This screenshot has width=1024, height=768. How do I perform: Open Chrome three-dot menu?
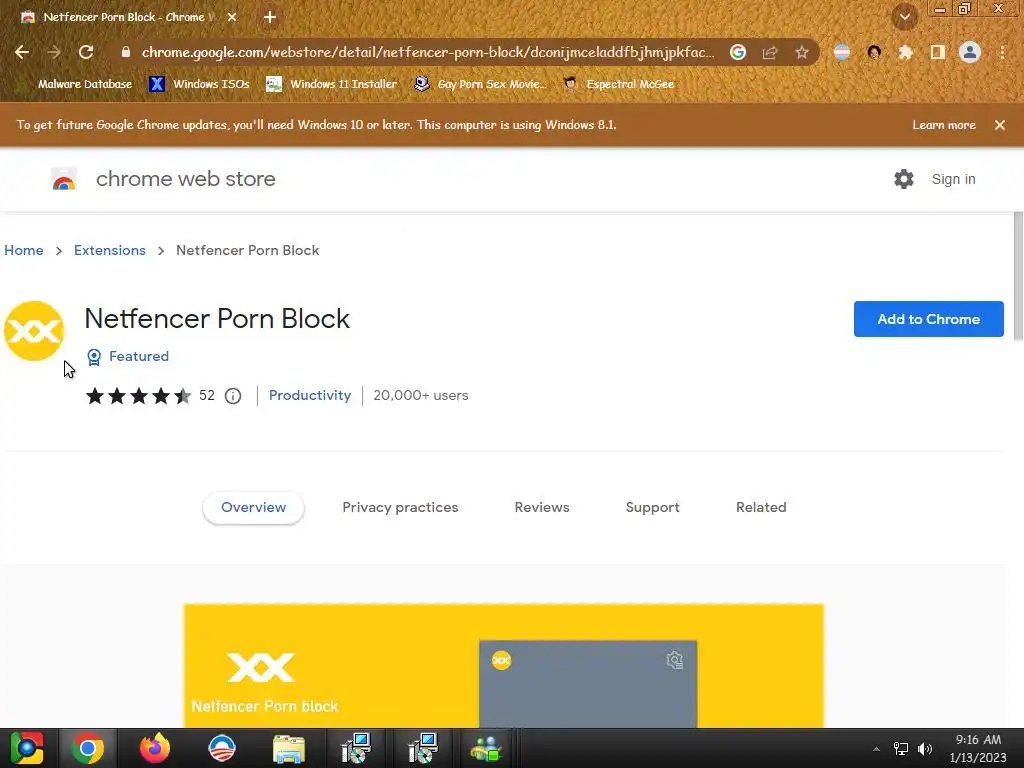click(x=1002, y=52)
